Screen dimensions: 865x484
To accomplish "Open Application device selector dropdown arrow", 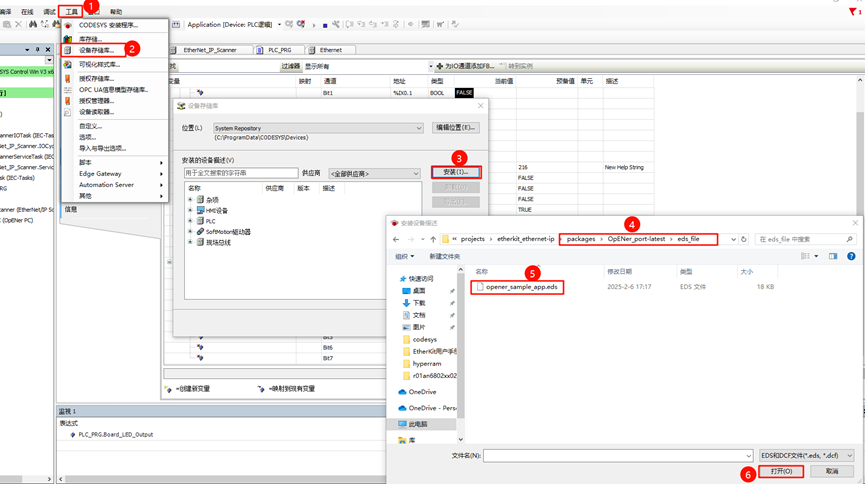I will [279, 25].
